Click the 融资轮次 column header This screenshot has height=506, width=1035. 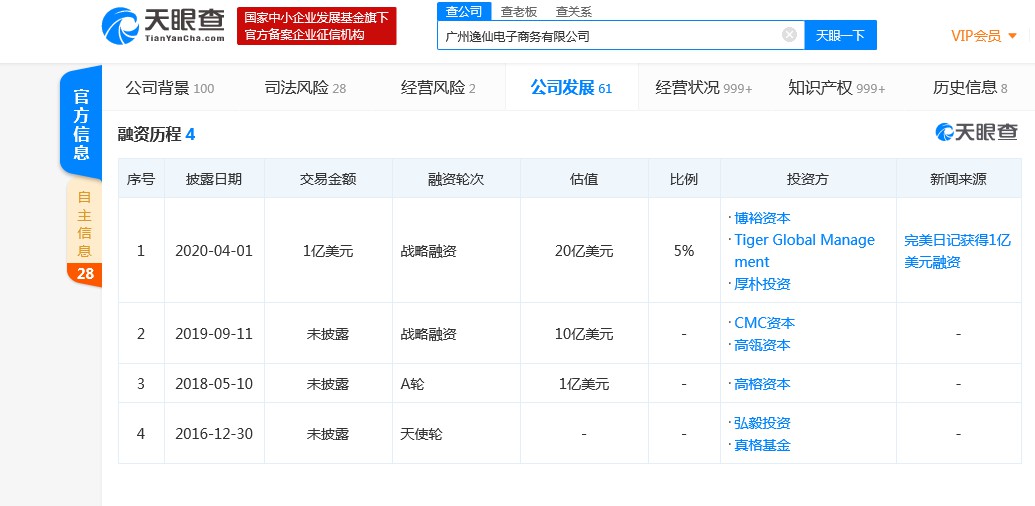[x=456, y=179]
